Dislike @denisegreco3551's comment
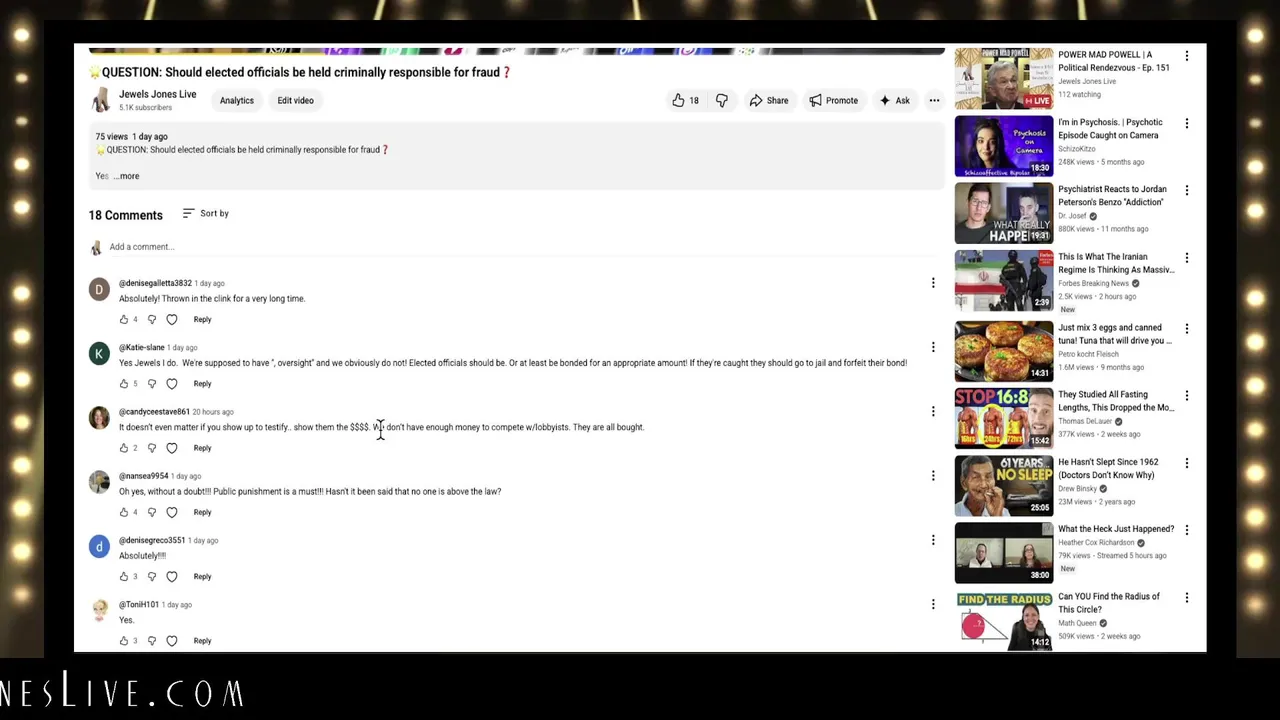The image size is (1280, 720). [152, 576]
